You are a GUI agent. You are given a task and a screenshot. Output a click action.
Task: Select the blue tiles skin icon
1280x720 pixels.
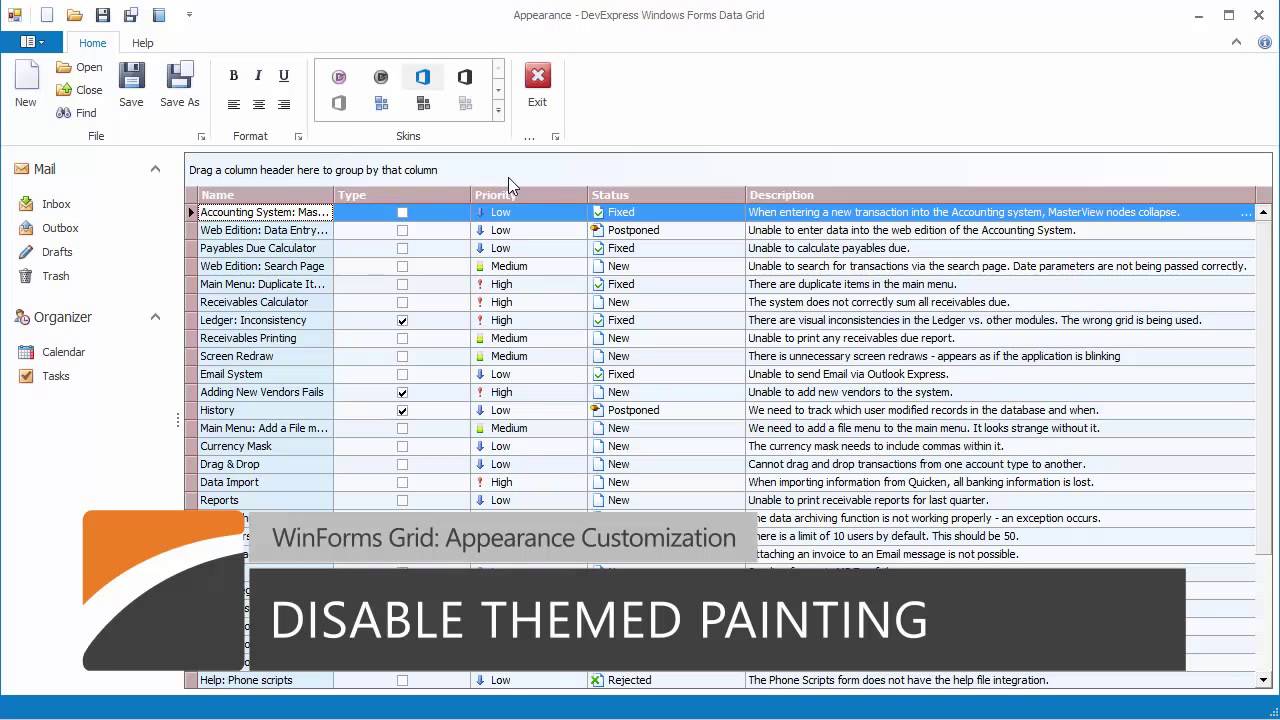(381, 103)
